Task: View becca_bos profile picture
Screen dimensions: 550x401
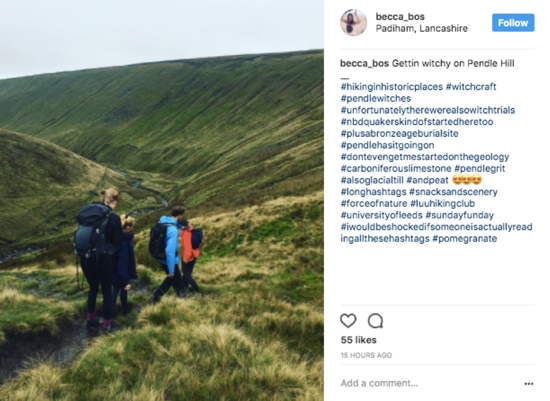Action: pyautogui.click(x=354, y=22)
